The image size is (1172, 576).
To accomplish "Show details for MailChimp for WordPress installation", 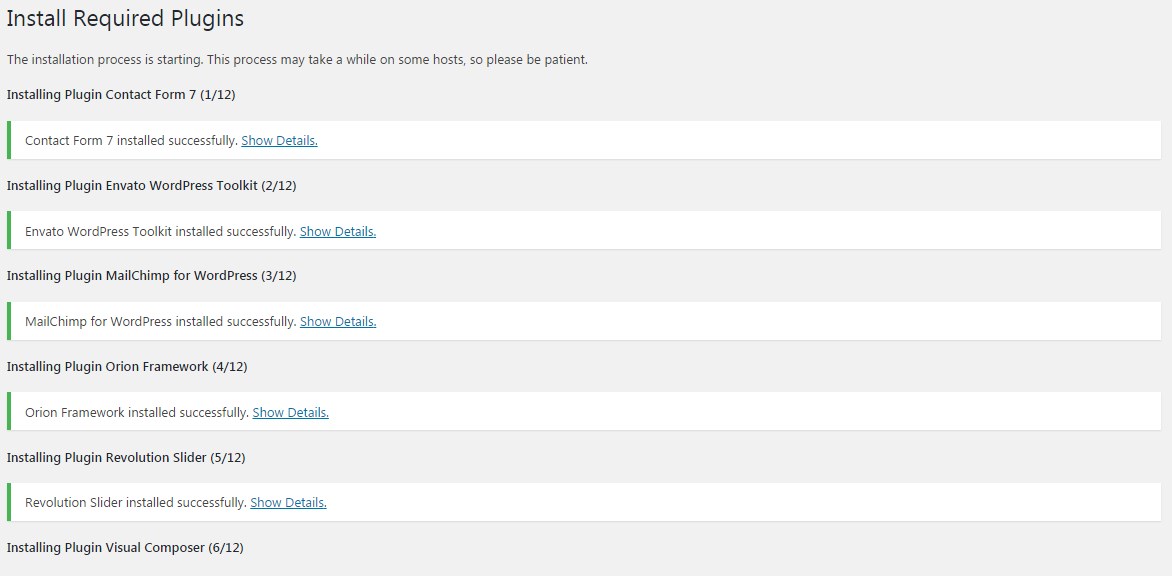I will (338, 322).
